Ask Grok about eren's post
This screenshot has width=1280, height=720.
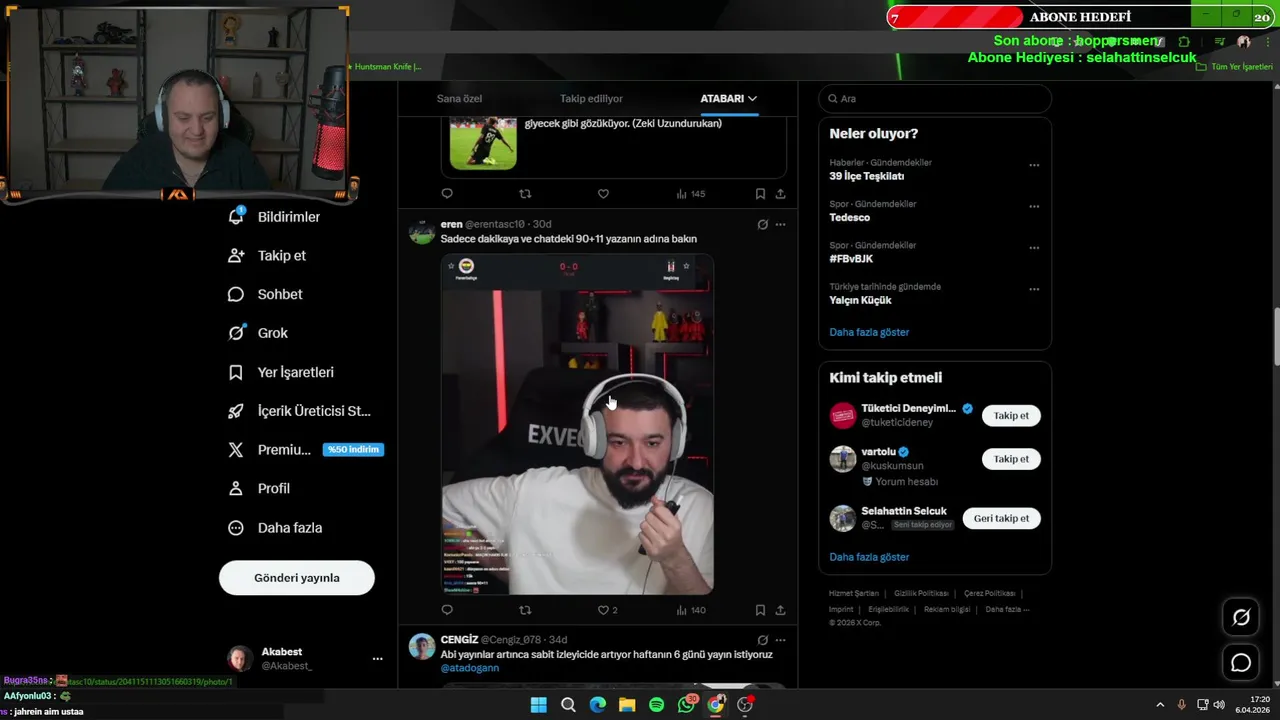[x=762, y=224]
